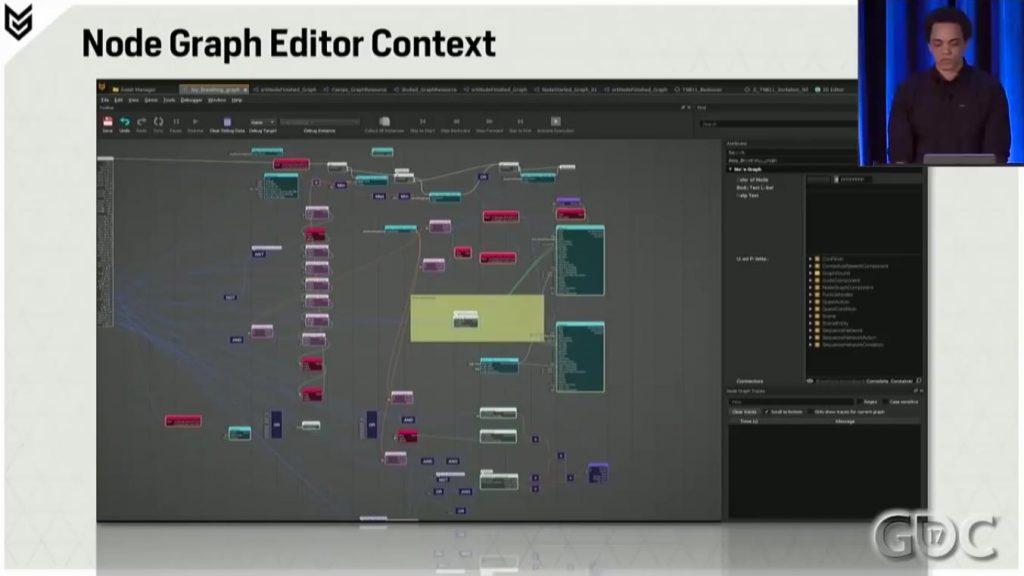Open the Tools menu
1024x576 pixels.
coord(169,100)
